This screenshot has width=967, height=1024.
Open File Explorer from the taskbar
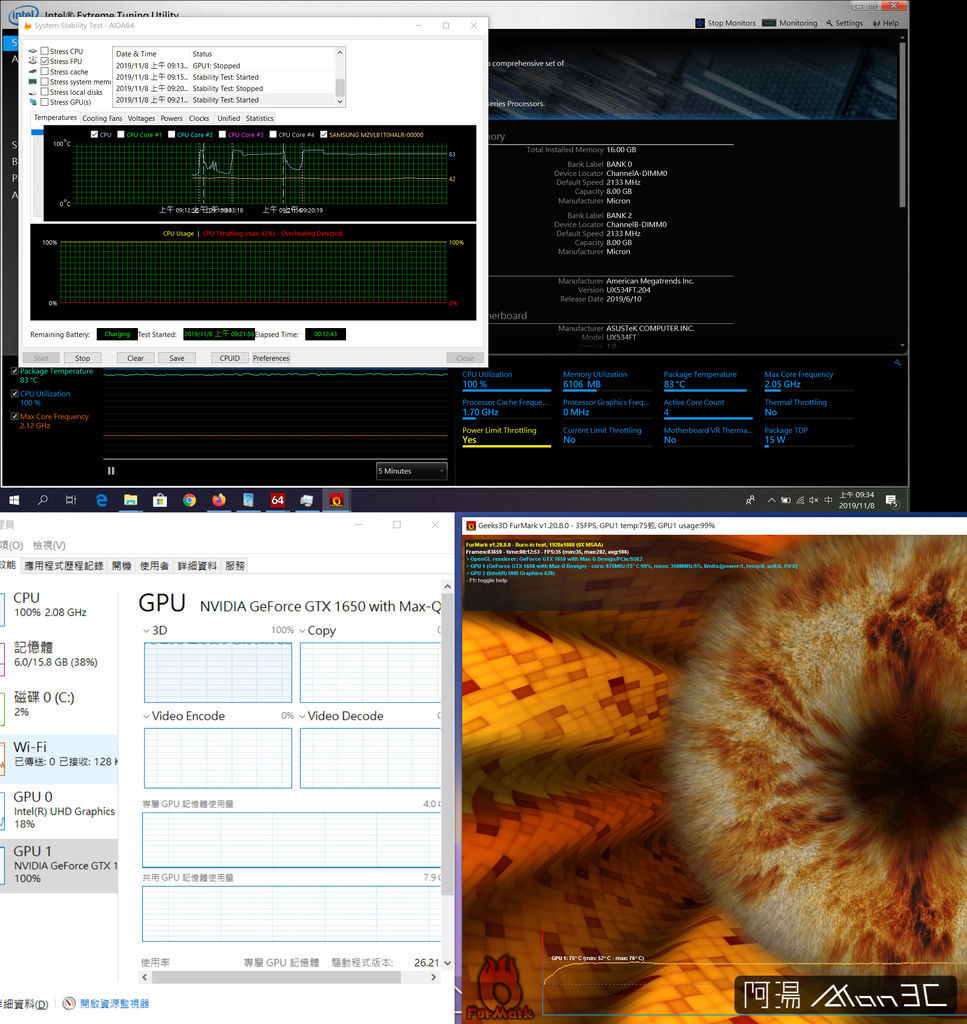click(131, 500)
